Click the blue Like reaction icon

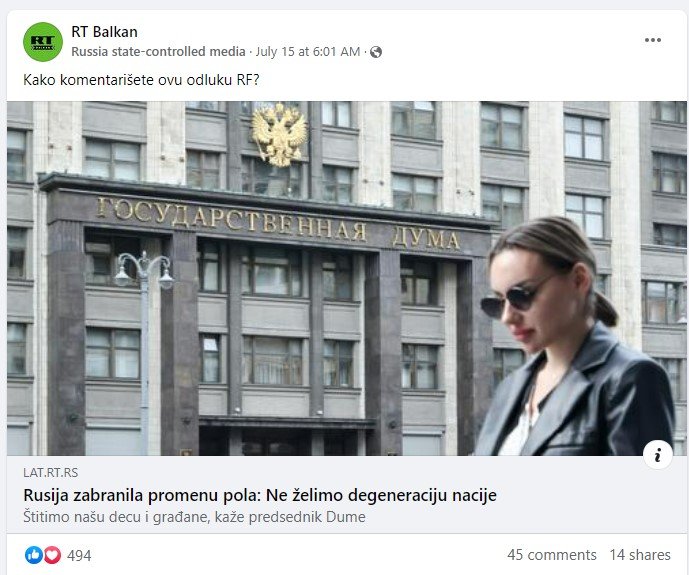click(34, 555)
